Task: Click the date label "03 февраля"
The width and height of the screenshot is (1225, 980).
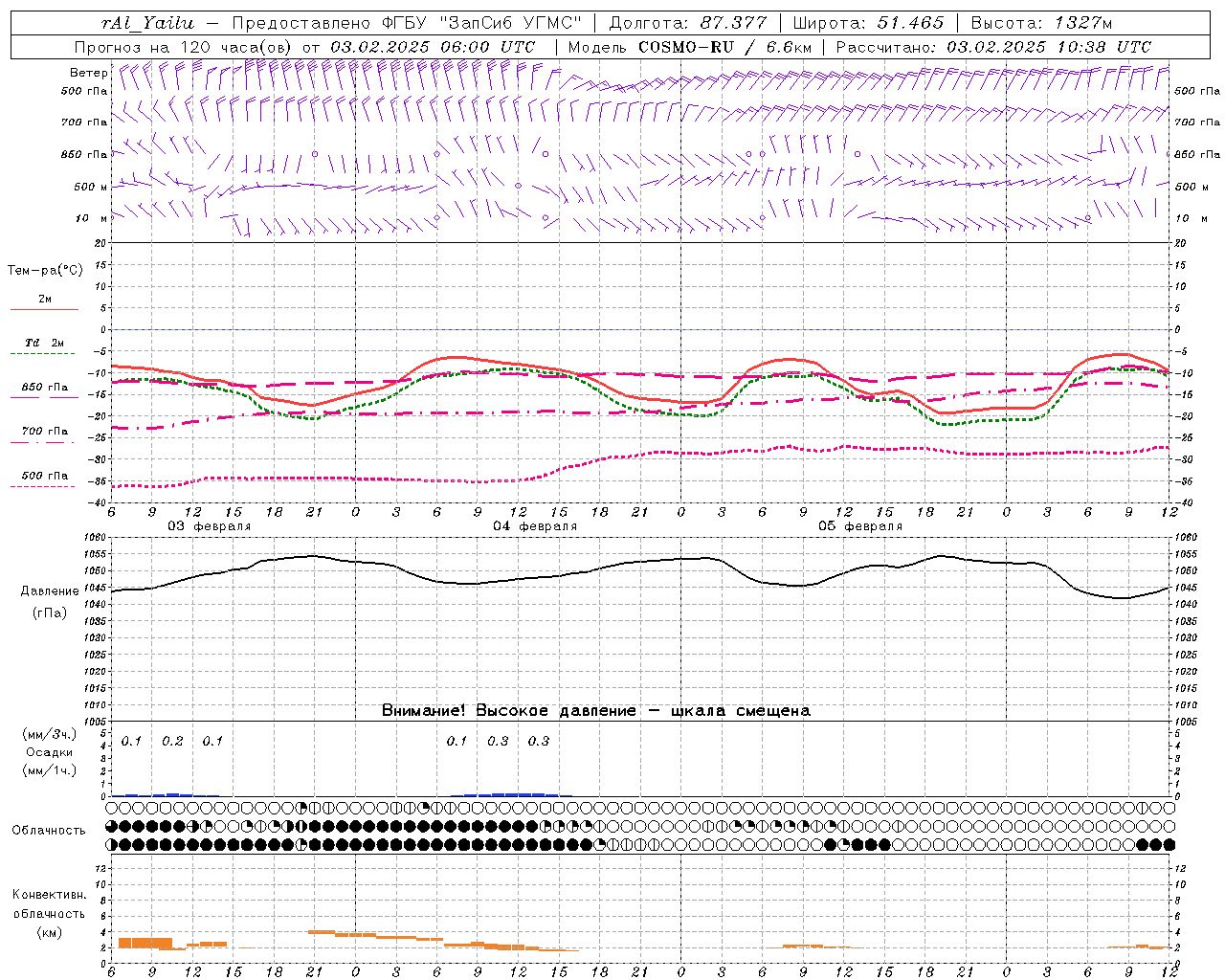Action: pos(210,526)
